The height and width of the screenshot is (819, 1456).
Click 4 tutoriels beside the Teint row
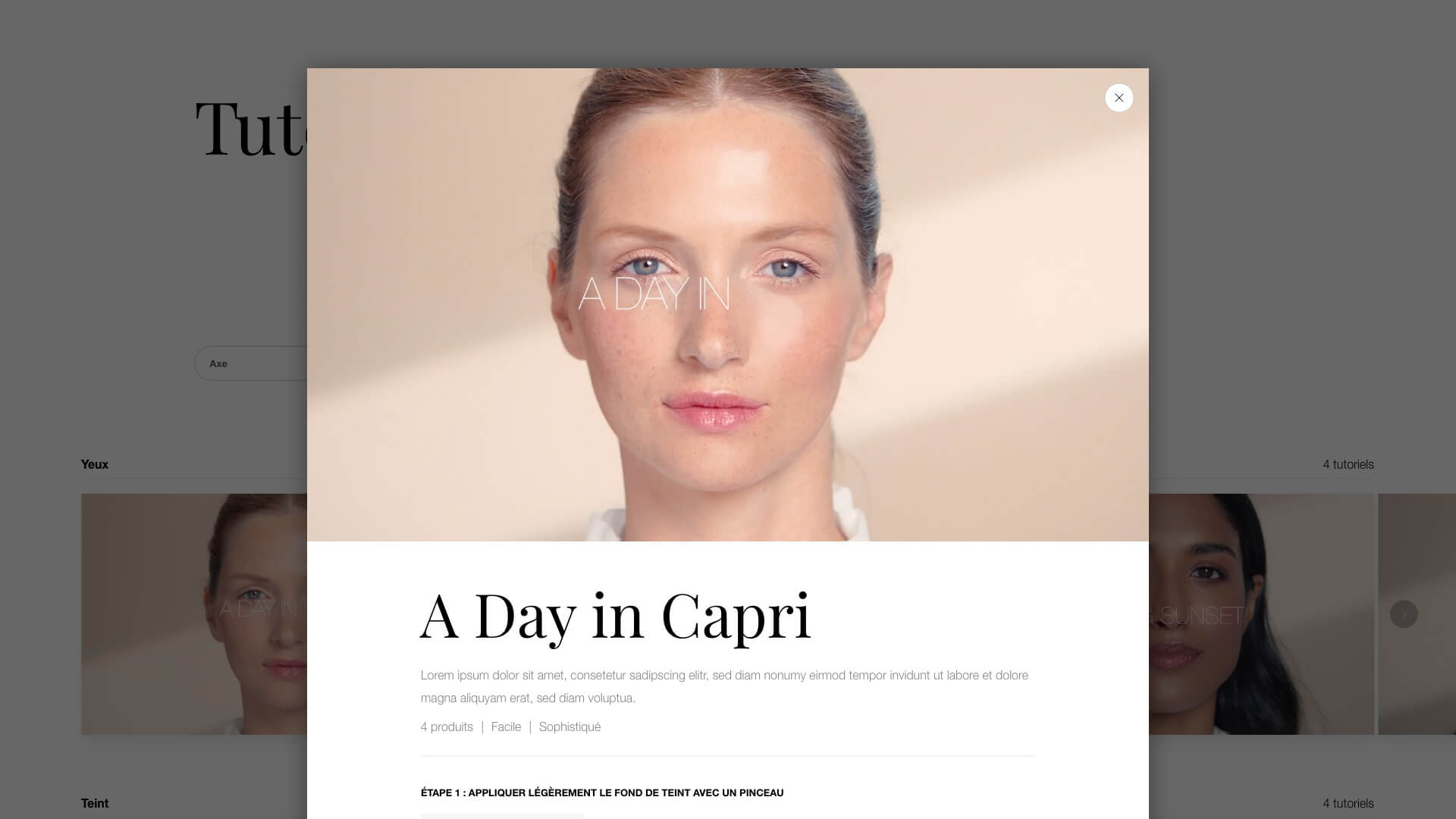[x=1348, y=803]
